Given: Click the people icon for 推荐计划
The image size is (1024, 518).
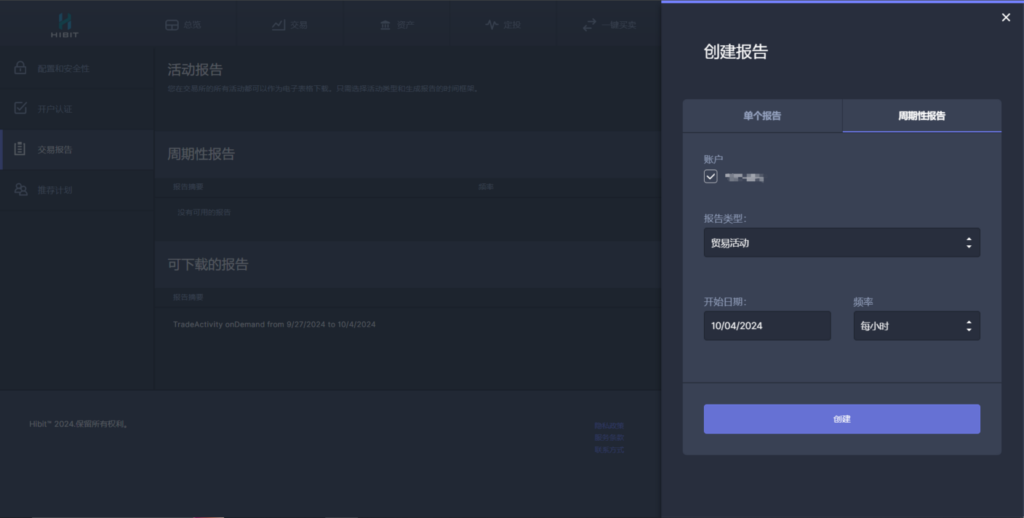Looking at the screenshot, I should pos(20,189).
